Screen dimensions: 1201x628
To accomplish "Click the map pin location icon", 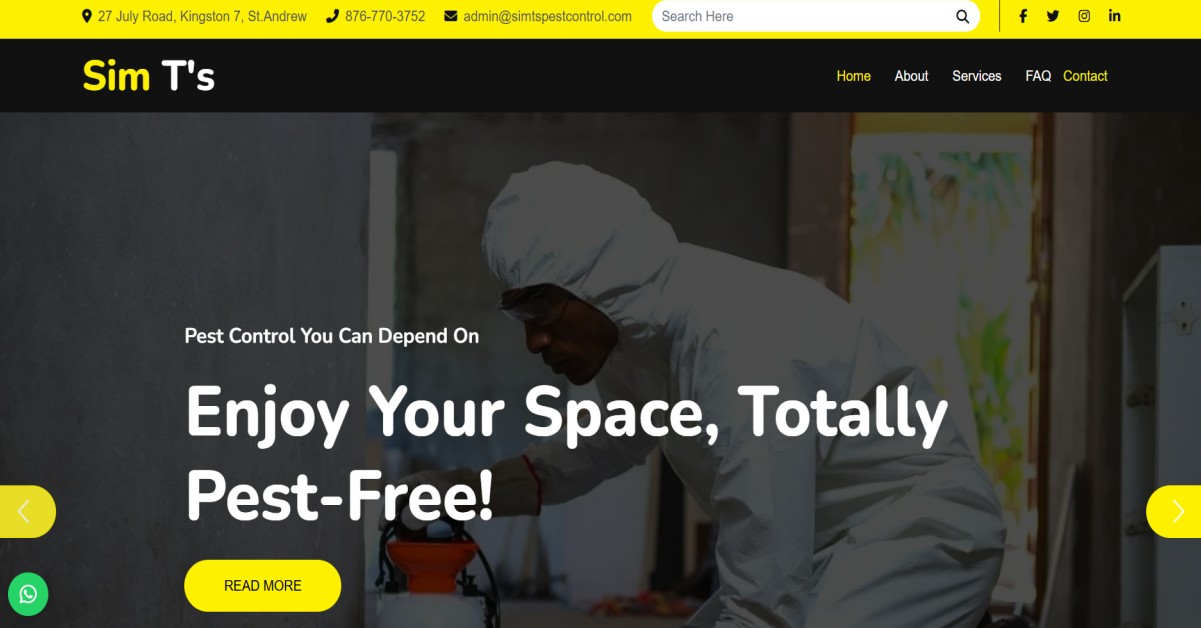I will [x=87, y=16].
